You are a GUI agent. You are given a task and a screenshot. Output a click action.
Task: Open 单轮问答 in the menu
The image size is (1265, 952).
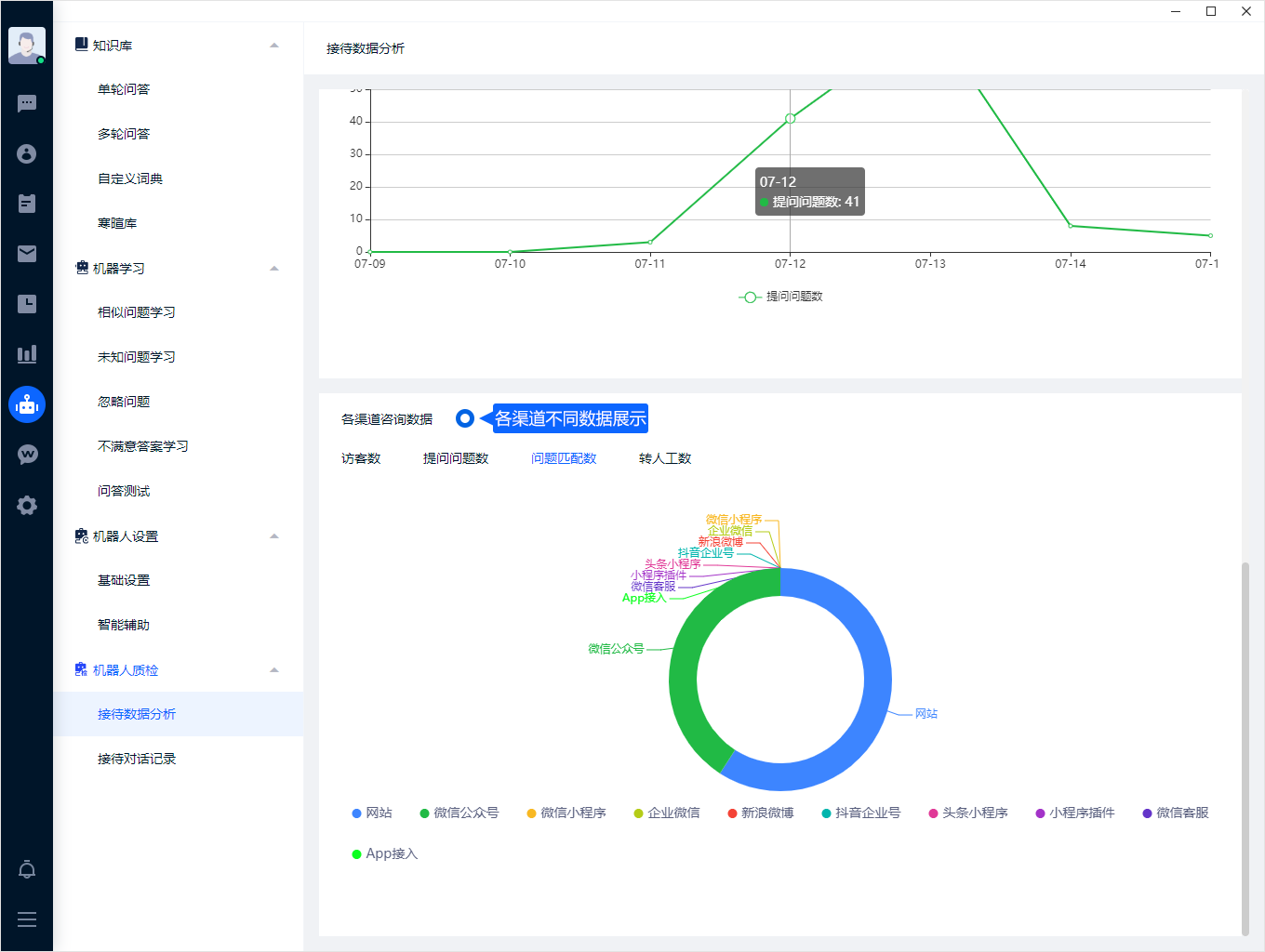tap(124, 89)
